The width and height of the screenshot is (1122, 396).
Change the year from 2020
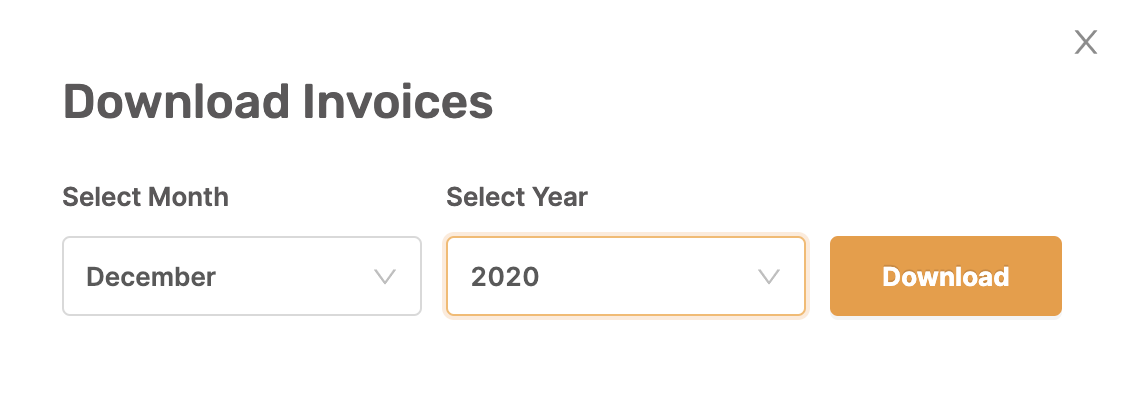point(625,276)
